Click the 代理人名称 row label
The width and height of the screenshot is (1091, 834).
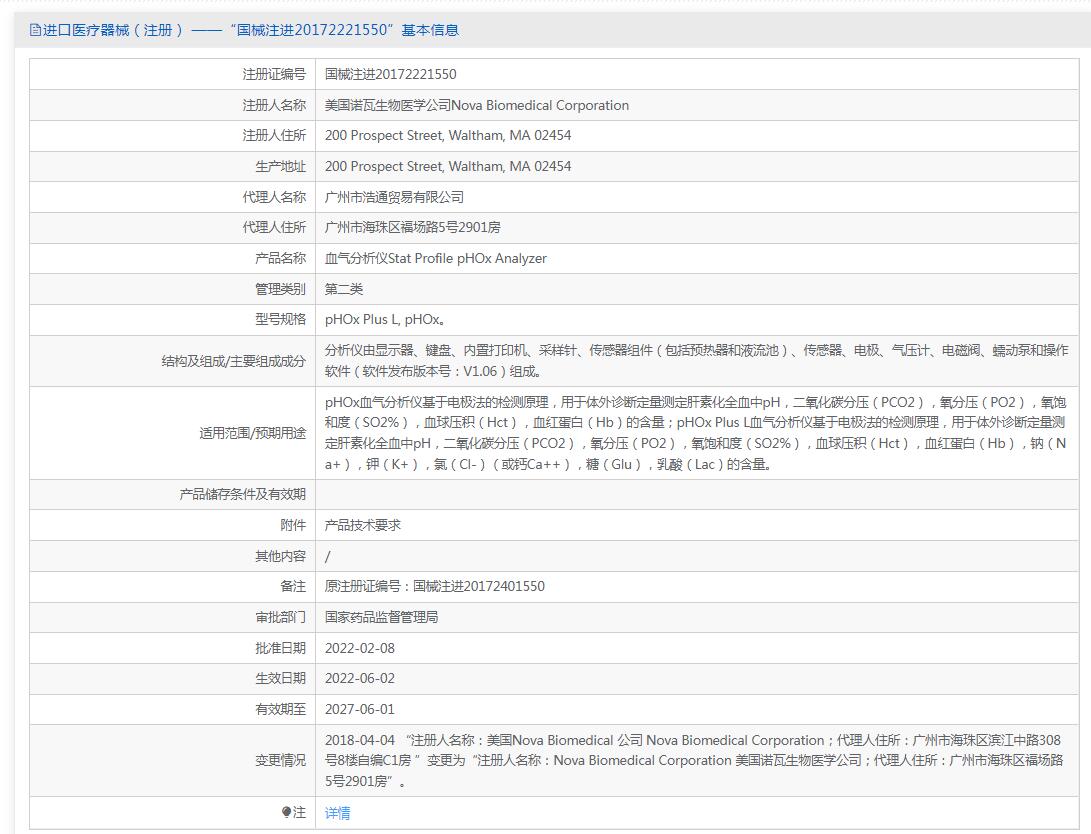tap(274, 197)
